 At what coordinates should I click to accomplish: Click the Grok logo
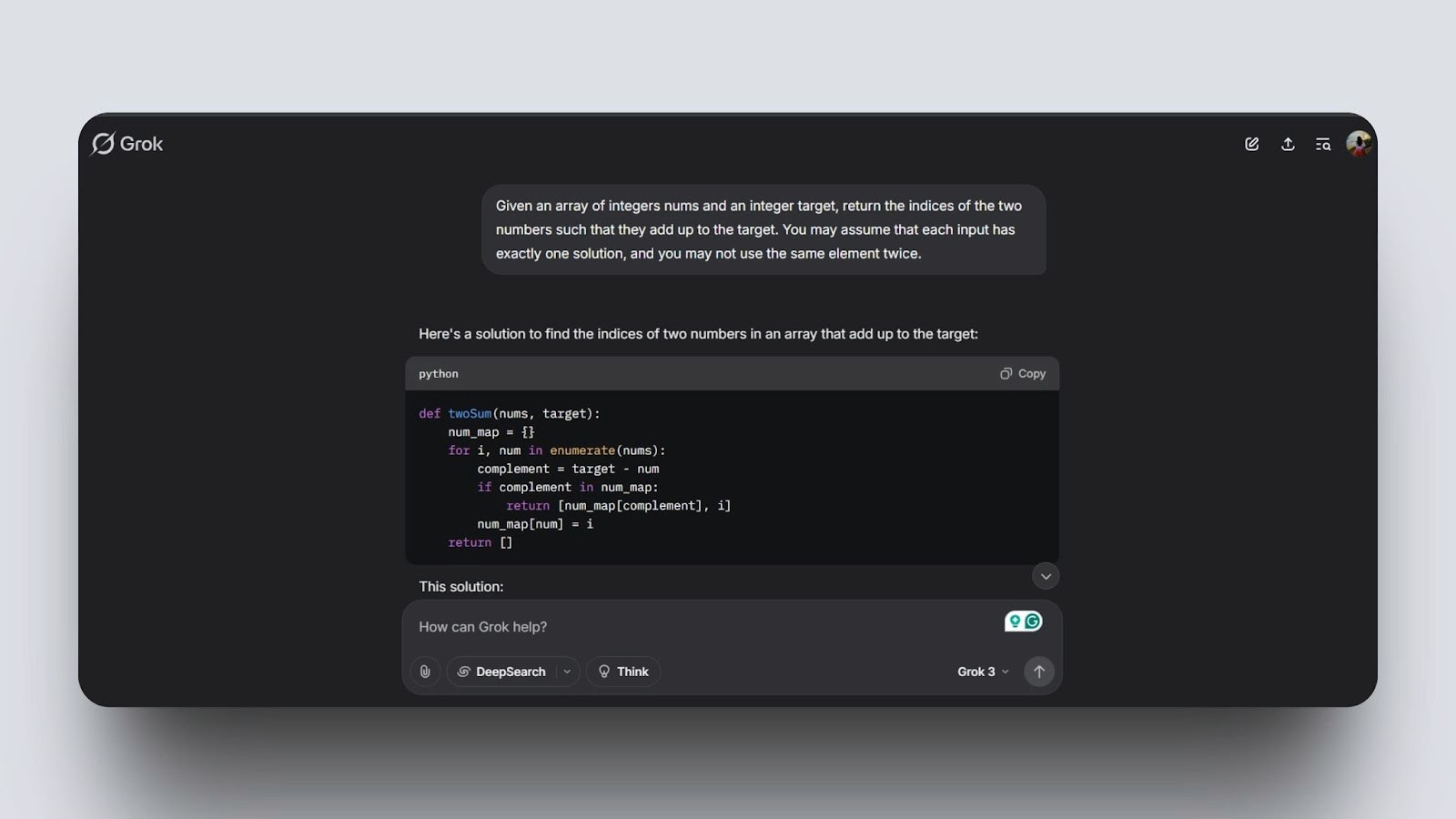(127, 144)
